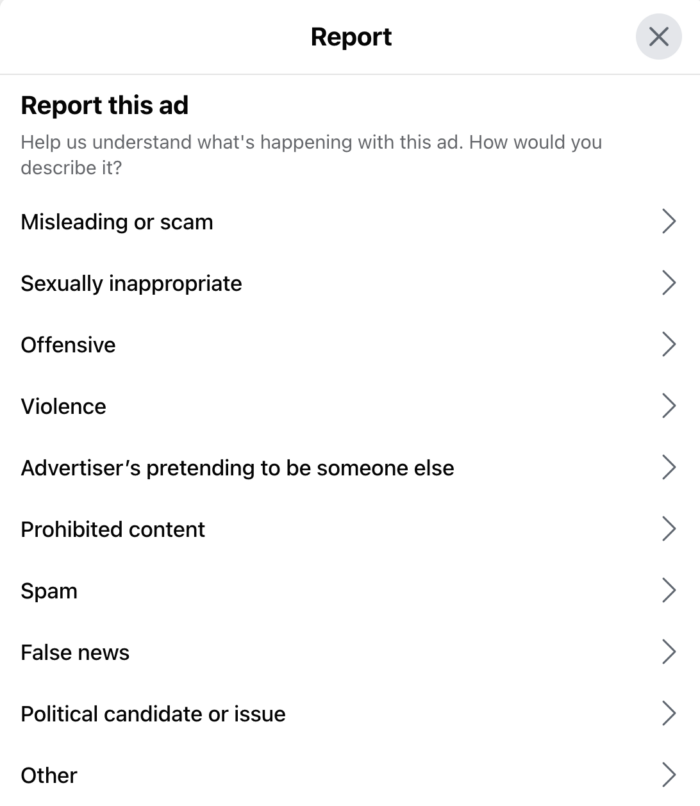
Task: Close the Report dialog with X
Action: coord(658,38)
